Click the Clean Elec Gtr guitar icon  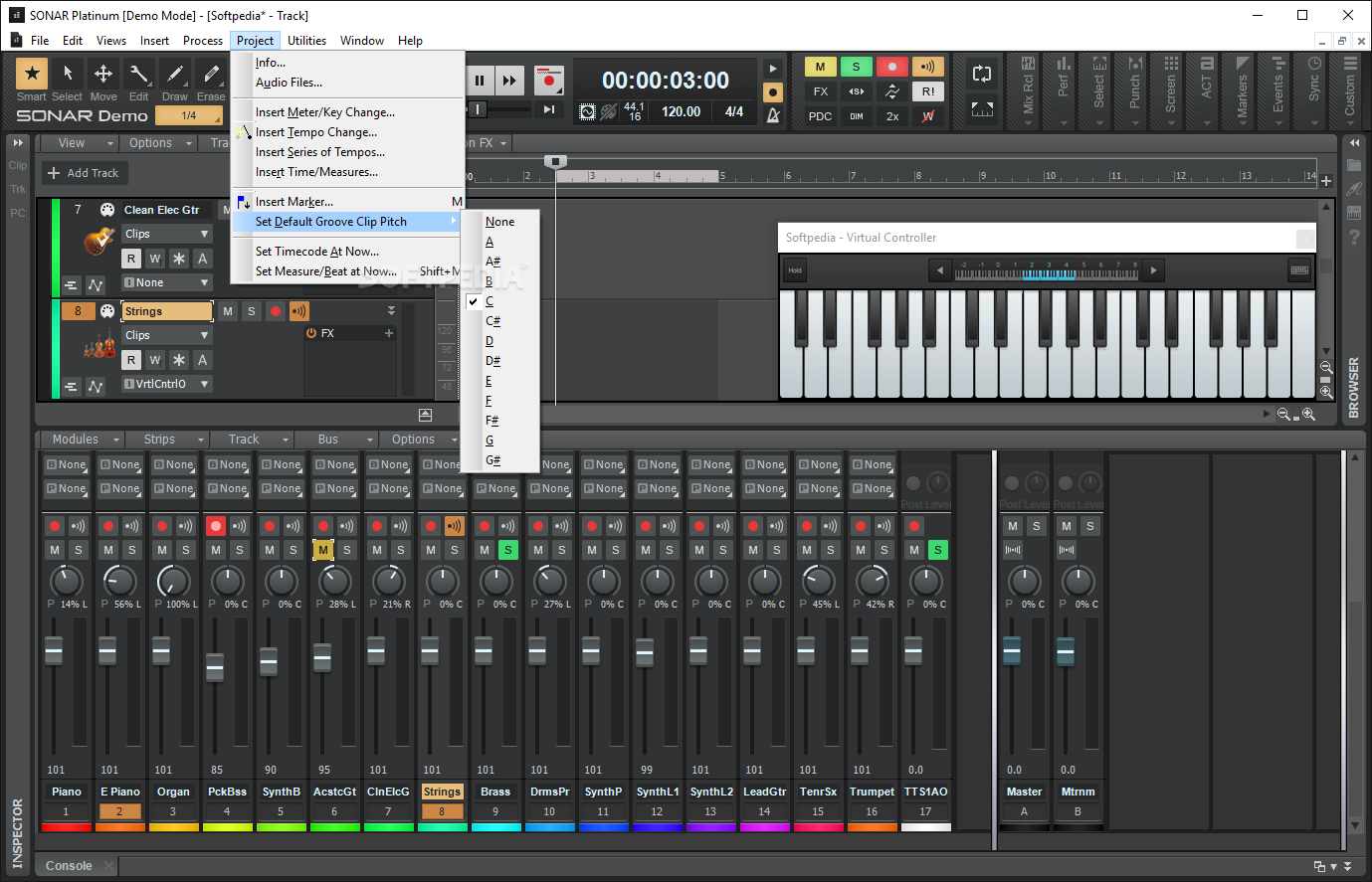tap(98, 241)
